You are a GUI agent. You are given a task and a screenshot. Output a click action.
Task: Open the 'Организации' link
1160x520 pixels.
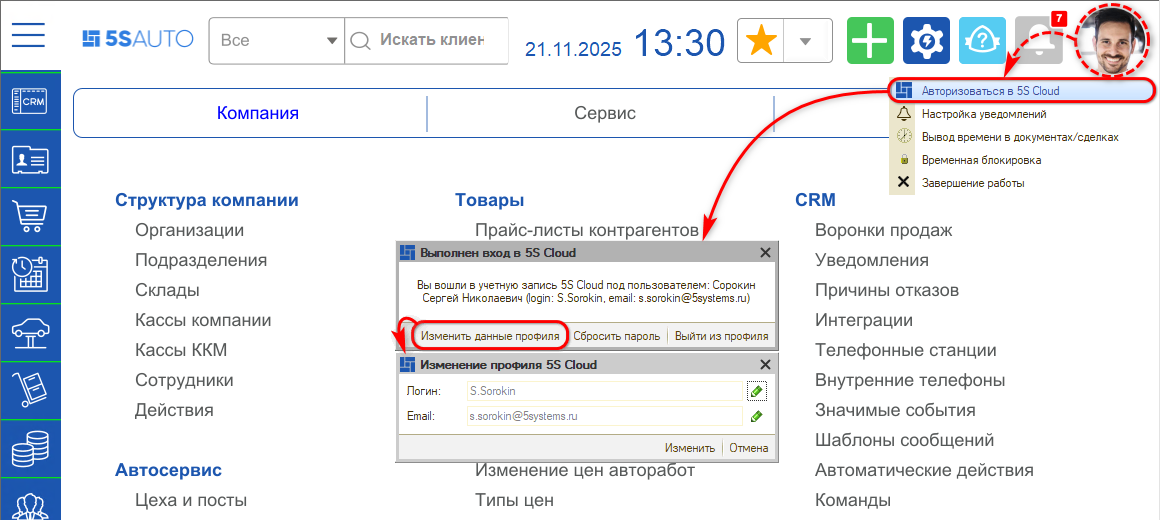189,230
